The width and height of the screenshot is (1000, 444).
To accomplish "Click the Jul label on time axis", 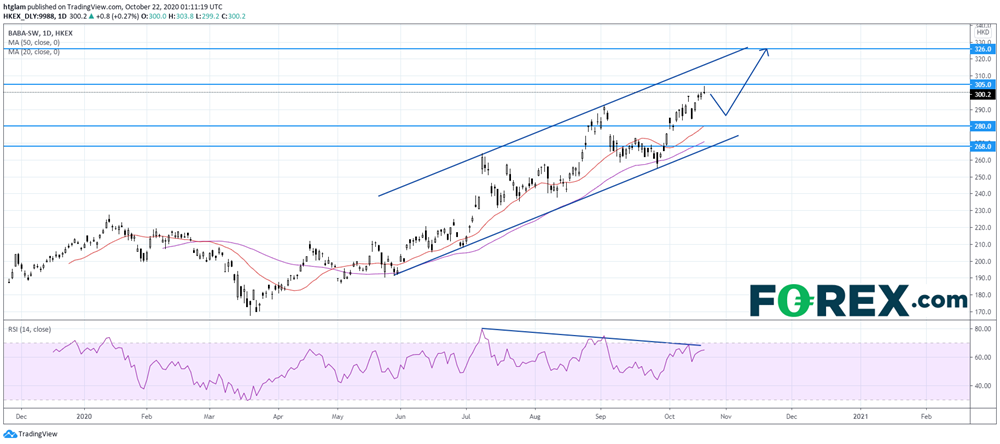I will click(x=468, y=413).
